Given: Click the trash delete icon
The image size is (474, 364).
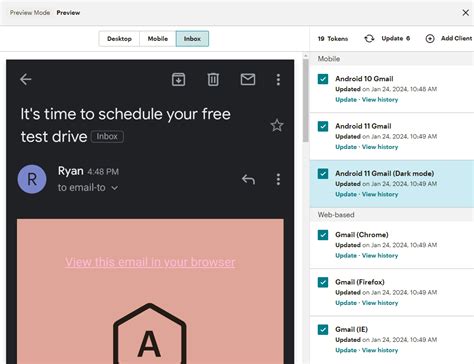Looking at the screenshot, I should coord(213,79).
